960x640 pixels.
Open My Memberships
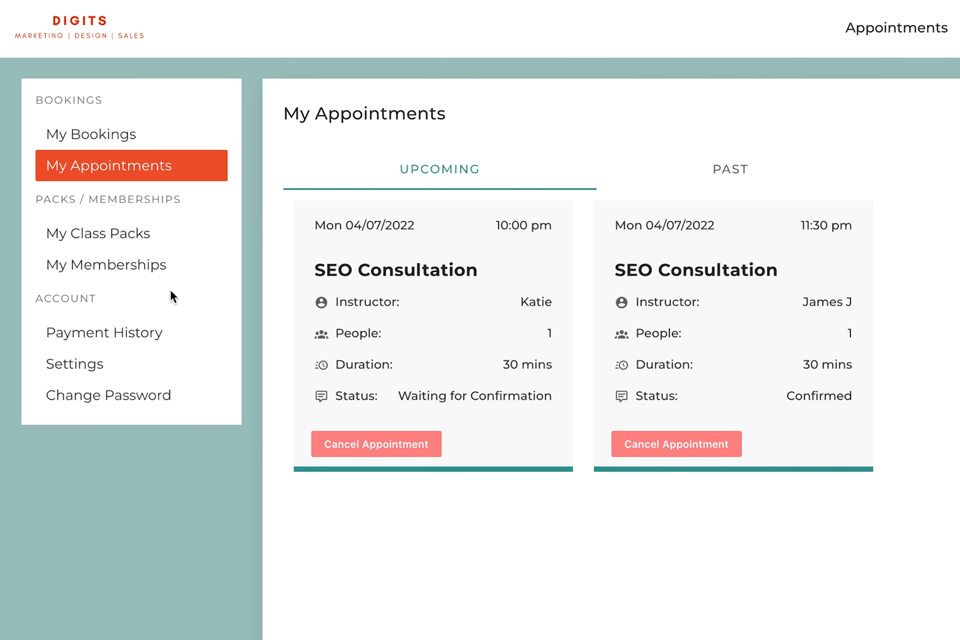click(106, 265)
